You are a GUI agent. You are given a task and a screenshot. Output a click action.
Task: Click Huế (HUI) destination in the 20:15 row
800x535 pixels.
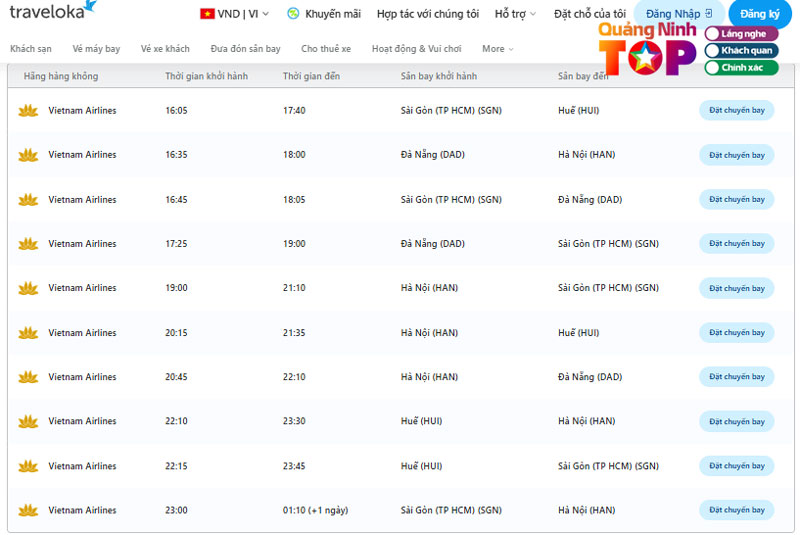click(579, 333)
